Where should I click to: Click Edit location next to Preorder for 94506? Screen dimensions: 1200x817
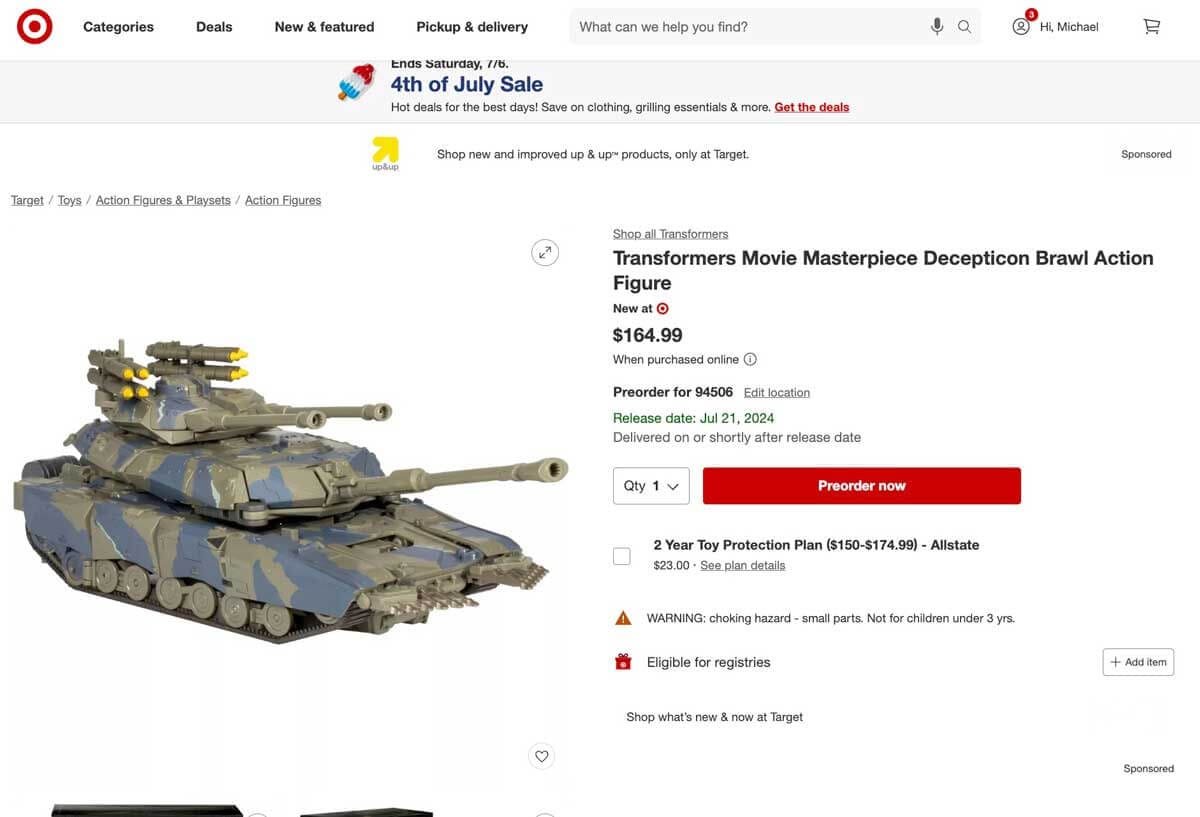[776, 392]
